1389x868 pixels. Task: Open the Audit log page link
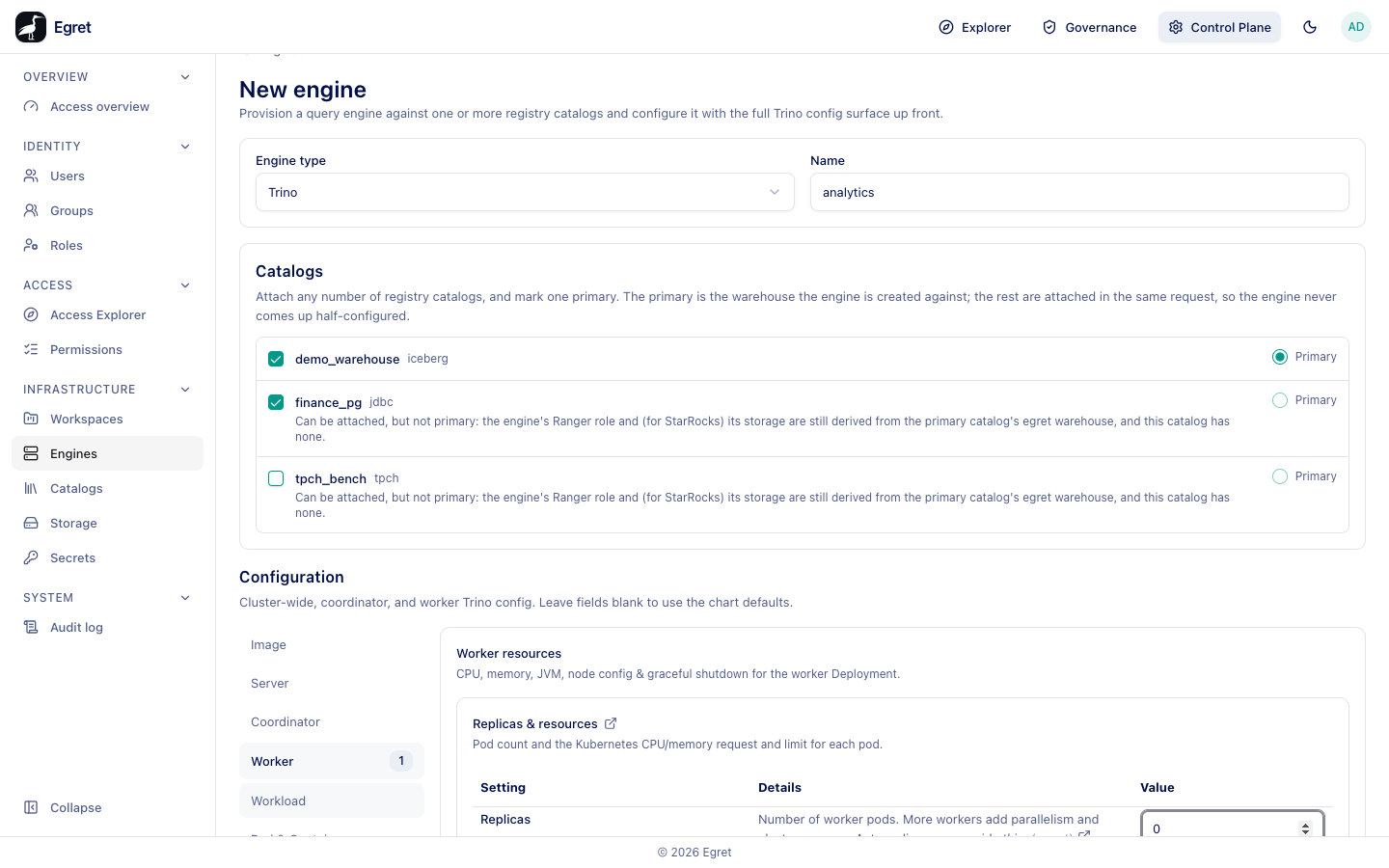pyautogui.click(x=107, y=627)
